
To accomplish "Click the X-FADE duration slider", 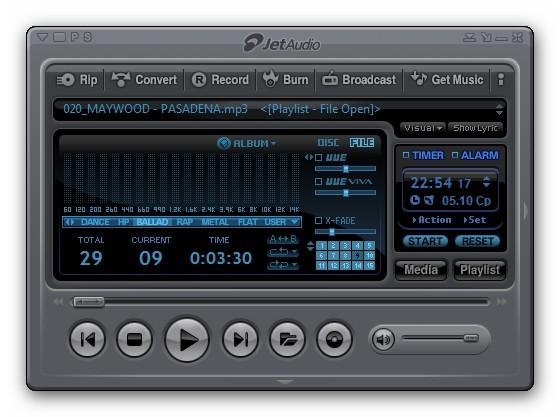I will point(345,232).
